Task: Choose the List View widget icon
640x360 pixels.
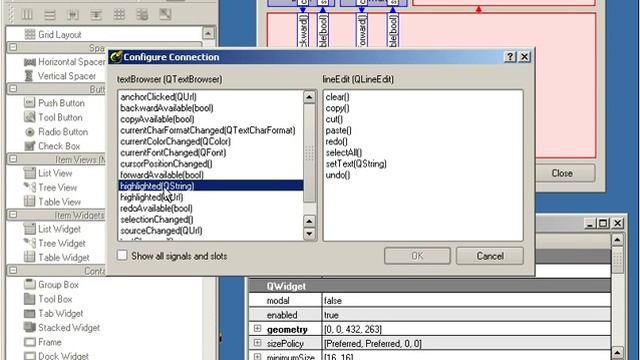Action: click(x=29, y=173)
